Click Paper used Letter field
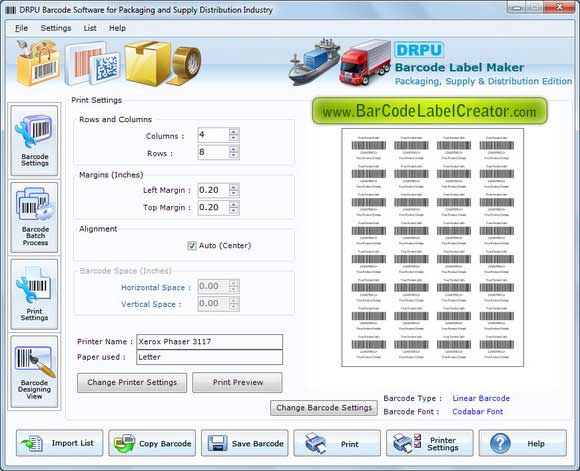 pyautogui.click(x=209, y=357)
